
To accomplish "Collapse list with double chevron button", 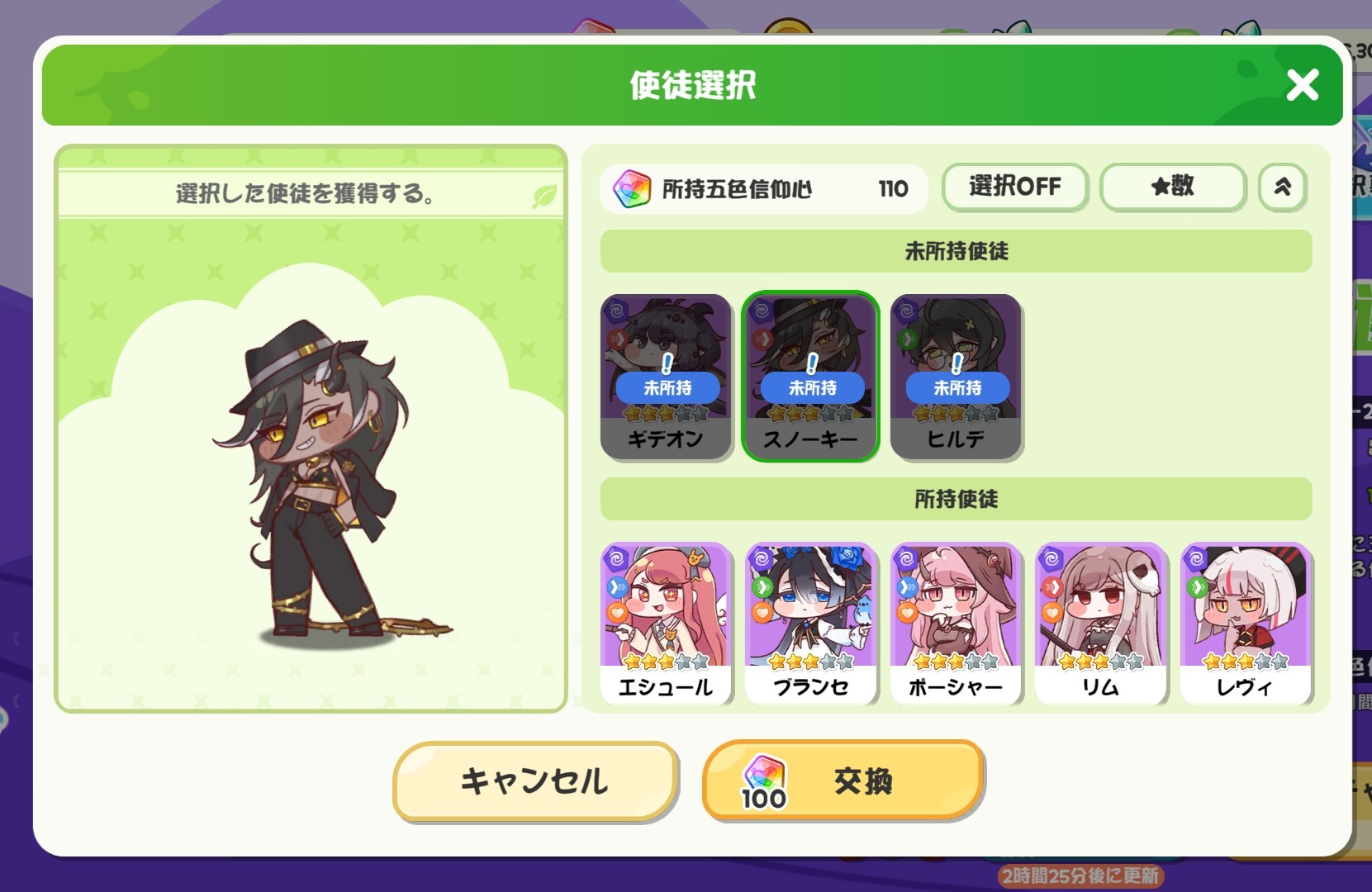I will pos(1282,187).
